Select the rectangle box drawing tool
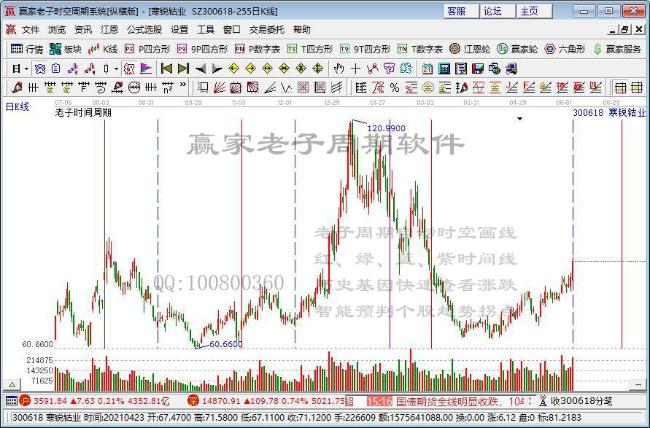The width and height of the screenshot is (650, 428). 203,88
